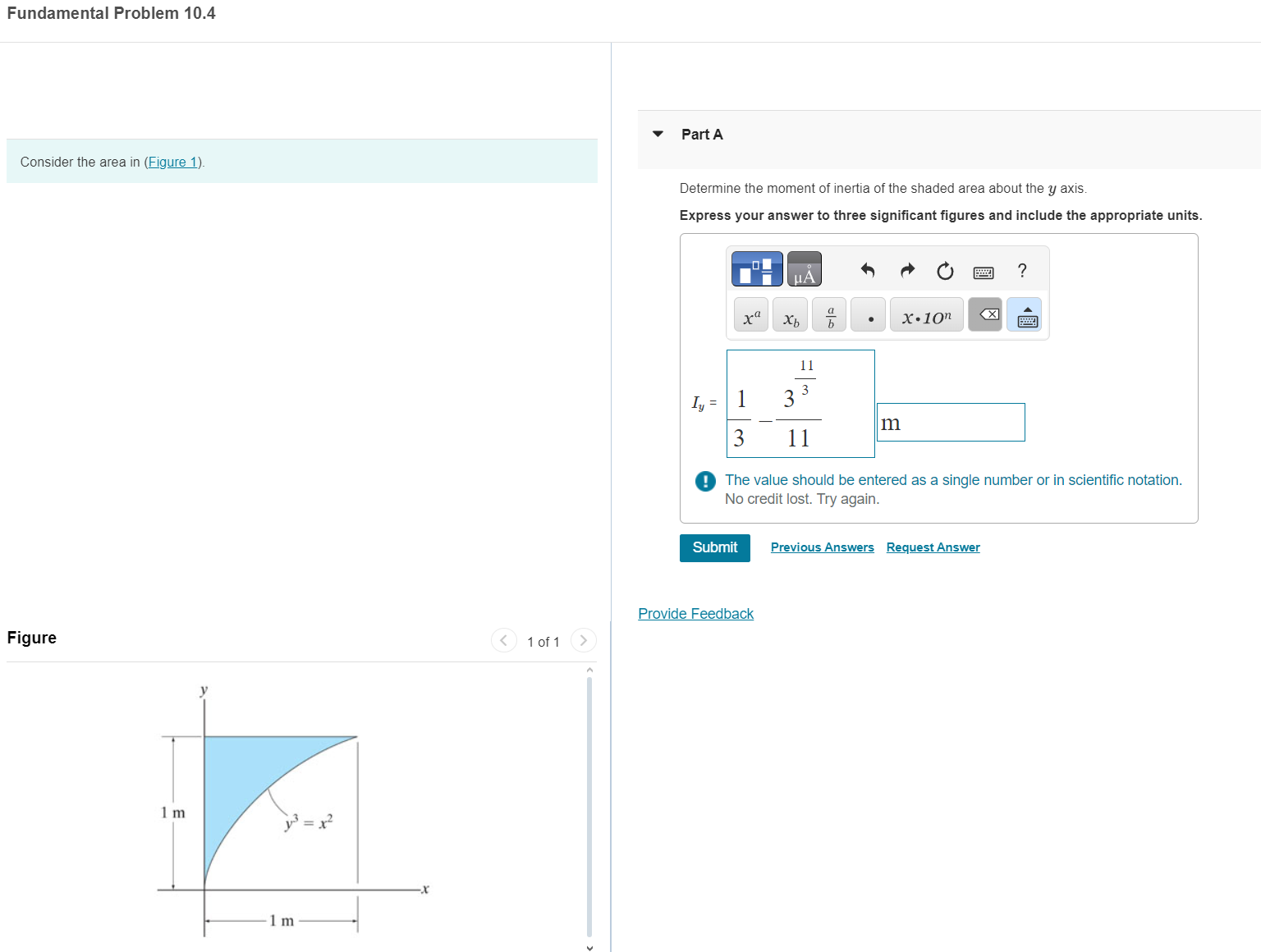Insert a fraction with the a/b template

[x=828, y=314]
